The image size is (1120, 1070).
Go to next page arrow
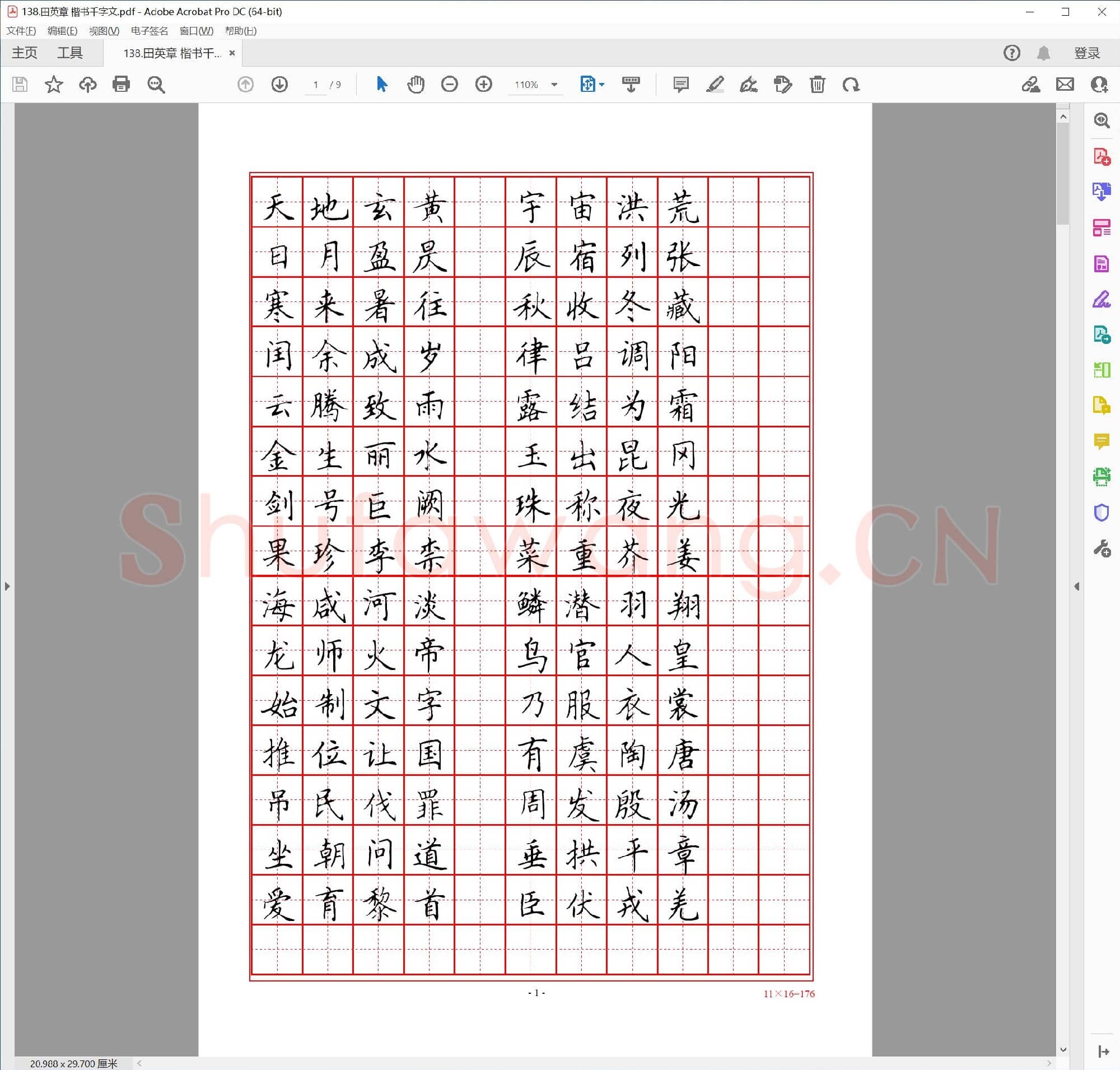click(x=279, y=85)
